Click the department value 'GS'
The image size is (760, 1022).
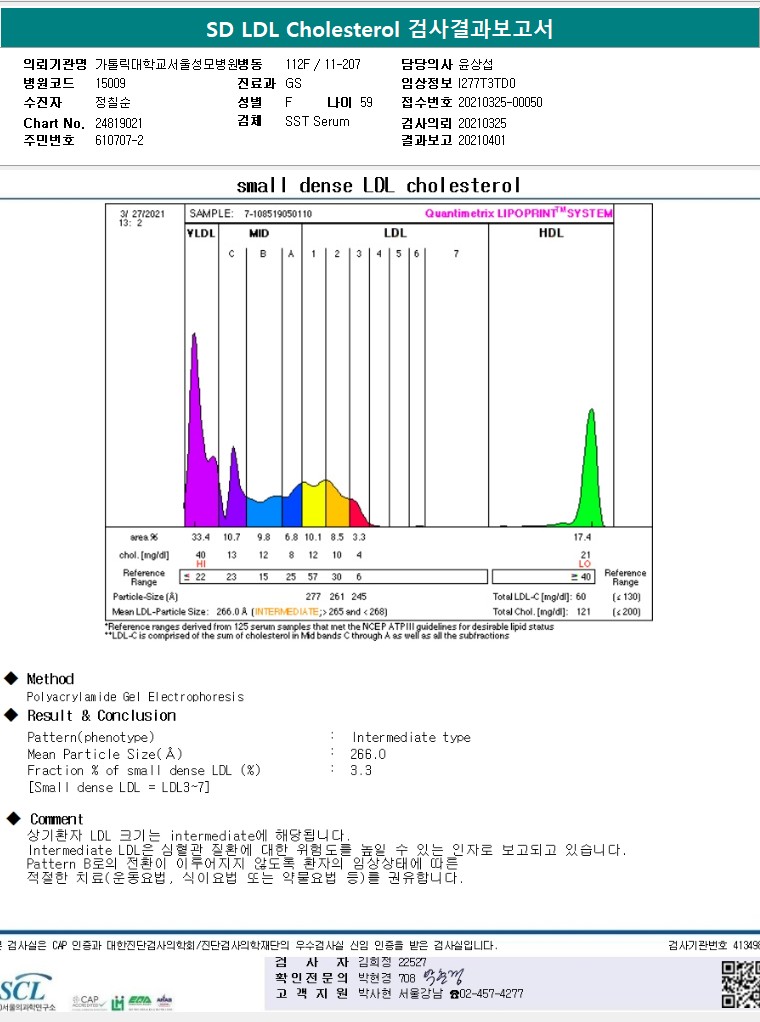pos(293,83)
